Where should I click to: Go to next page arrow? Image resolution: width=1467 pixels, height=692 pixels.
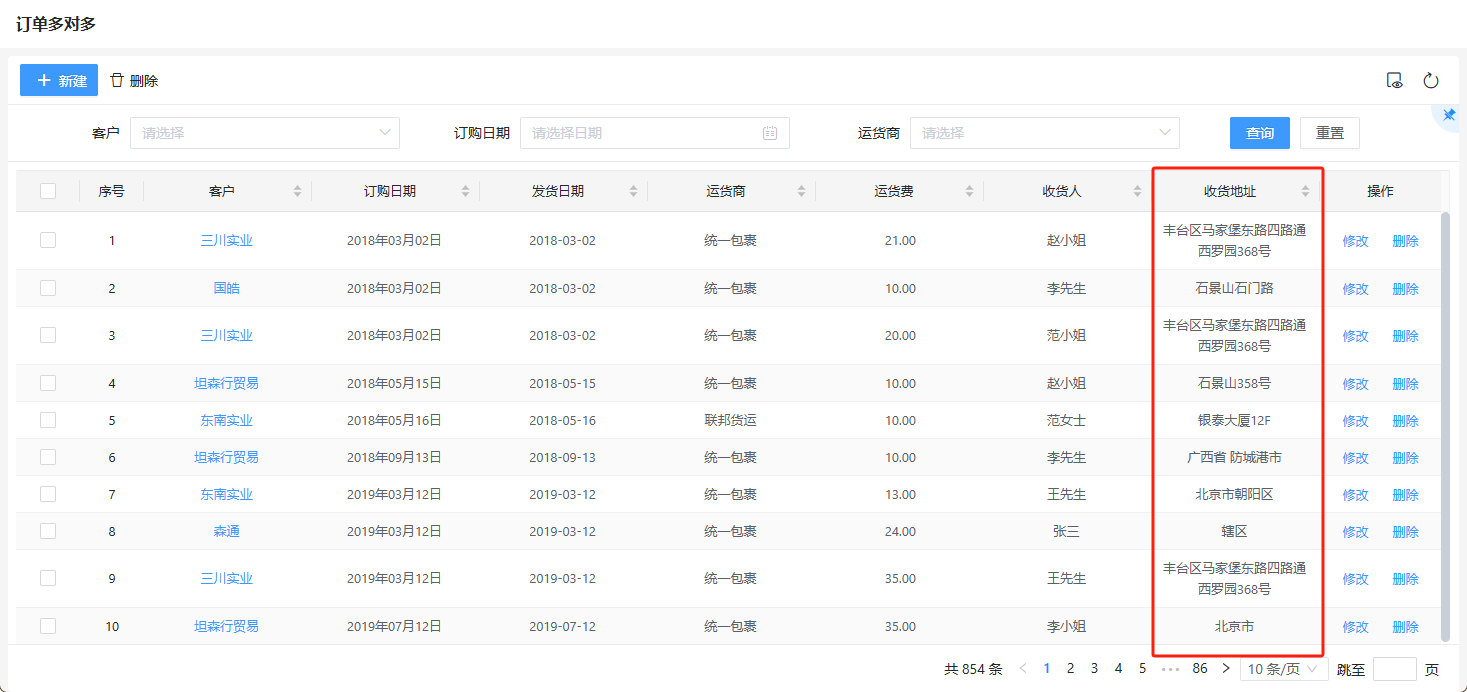[x=1226, y=668]
